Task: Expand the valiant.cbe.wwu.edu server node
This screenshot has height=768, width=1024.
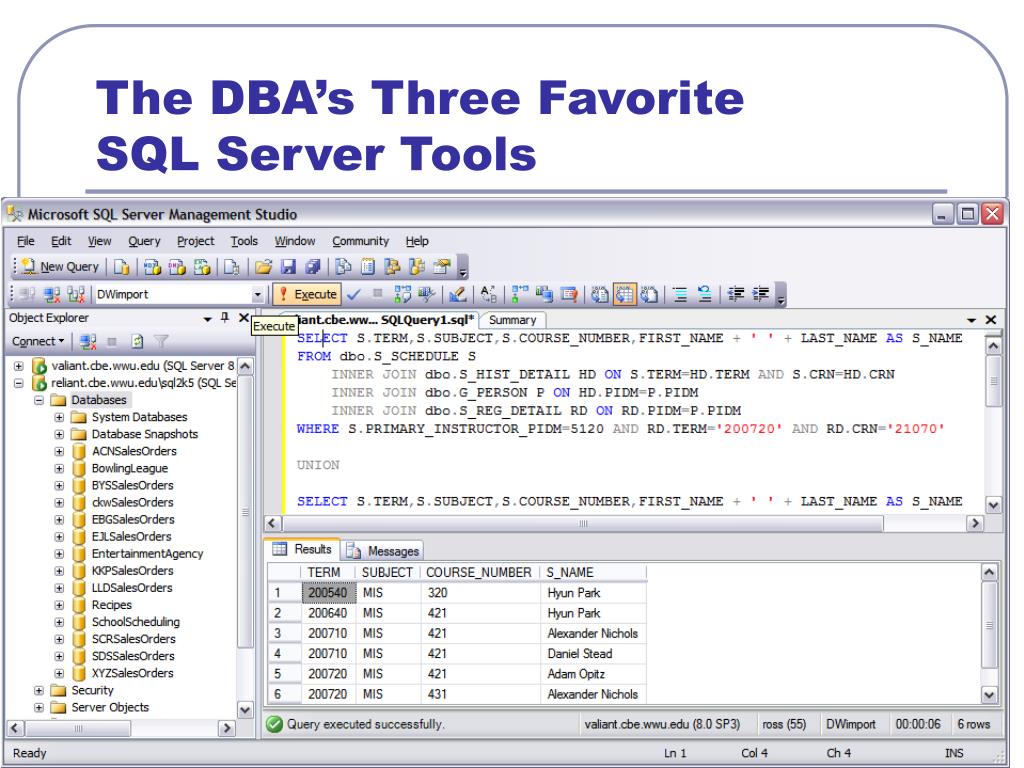Action: (x=18, y=366)
